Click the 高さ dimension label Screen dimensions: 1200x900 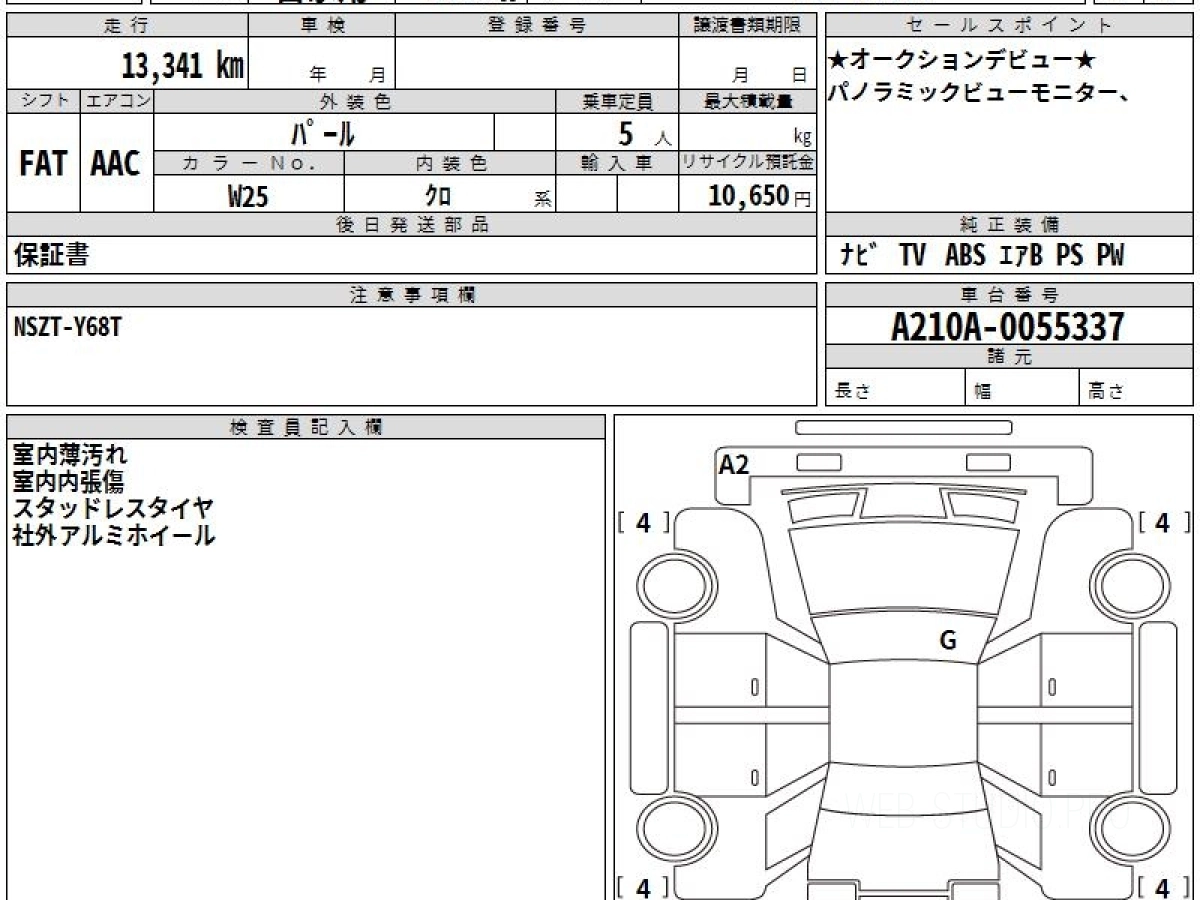point(1106,393)
